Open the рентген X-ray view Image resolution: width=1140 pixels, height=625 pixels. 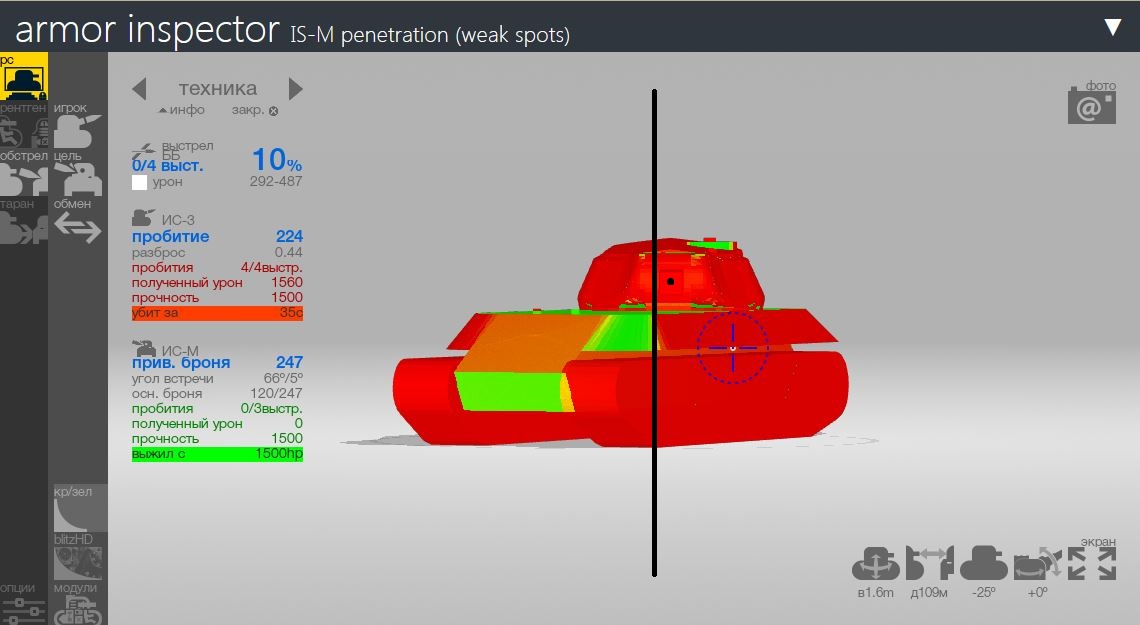[x=23, y=127]
